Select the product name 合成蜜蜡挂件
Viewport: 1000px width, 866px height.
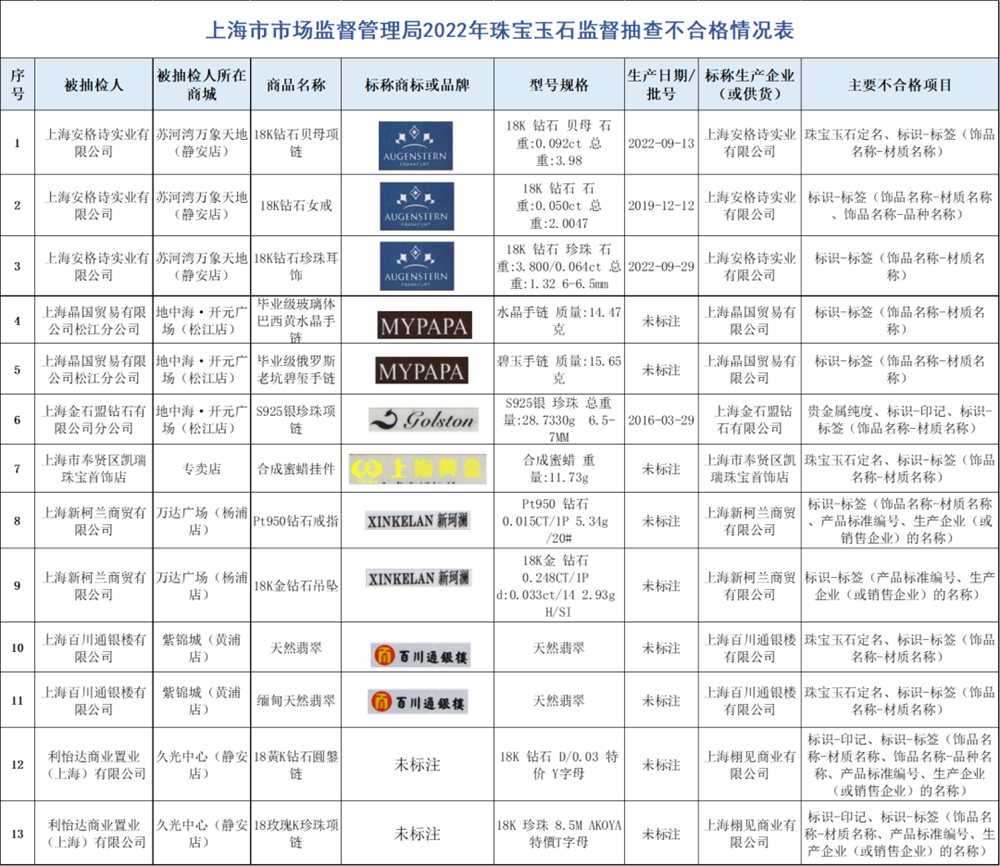click(x=296, y=469)
